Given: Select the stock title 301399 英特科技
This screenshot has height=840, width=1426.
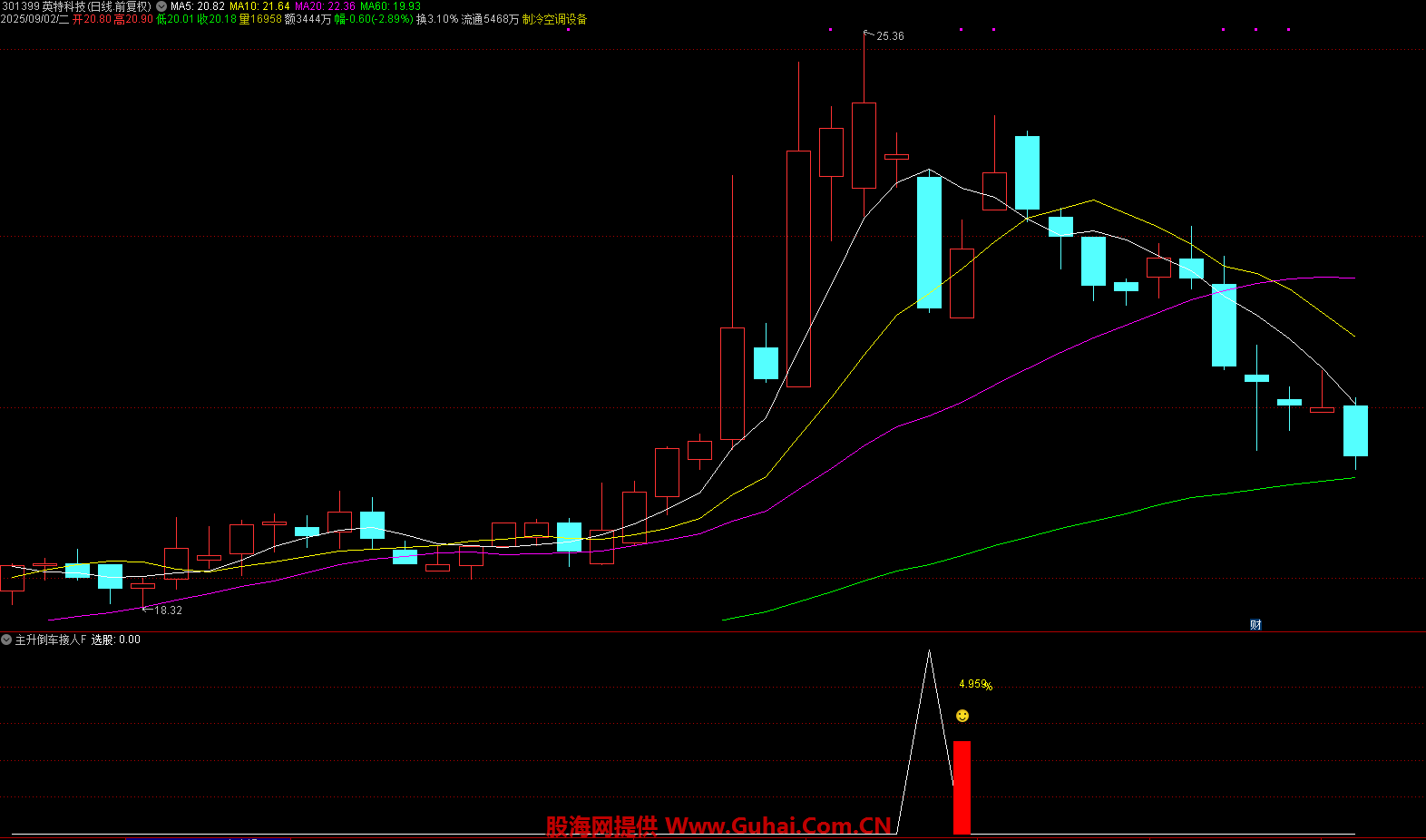Looking at the screenshot, I should pyautogui.click(x=44, y=6).
